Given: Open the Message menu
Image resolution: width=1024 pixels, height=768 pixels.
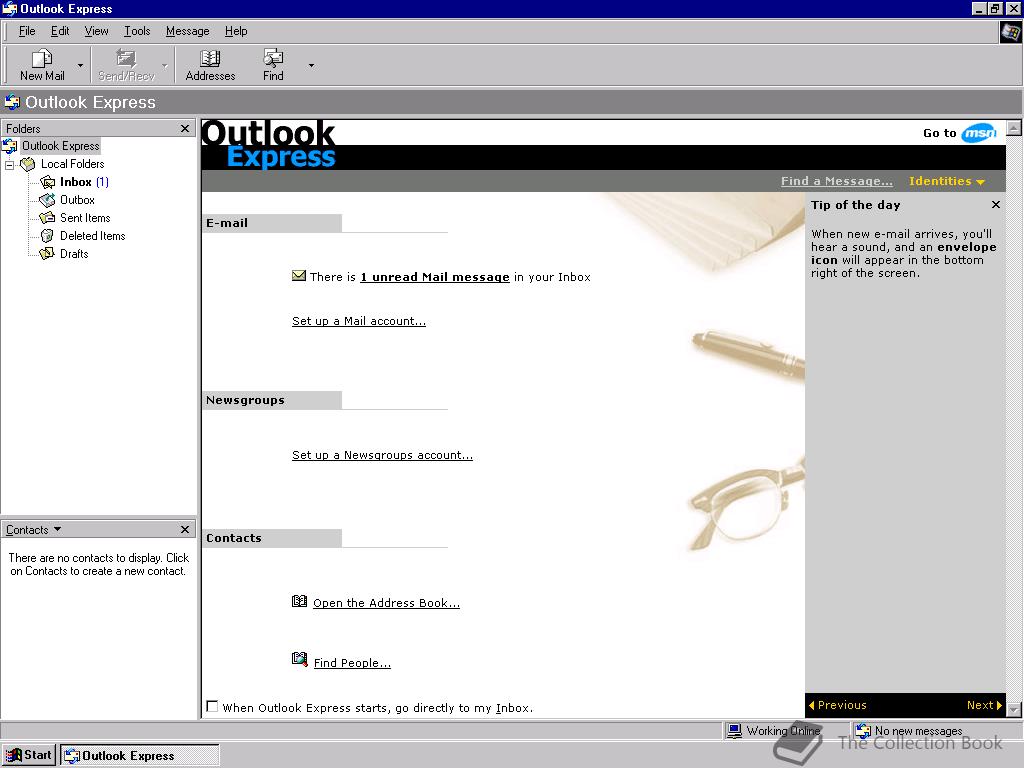Looking at the screenshot, I should (187, 31).
